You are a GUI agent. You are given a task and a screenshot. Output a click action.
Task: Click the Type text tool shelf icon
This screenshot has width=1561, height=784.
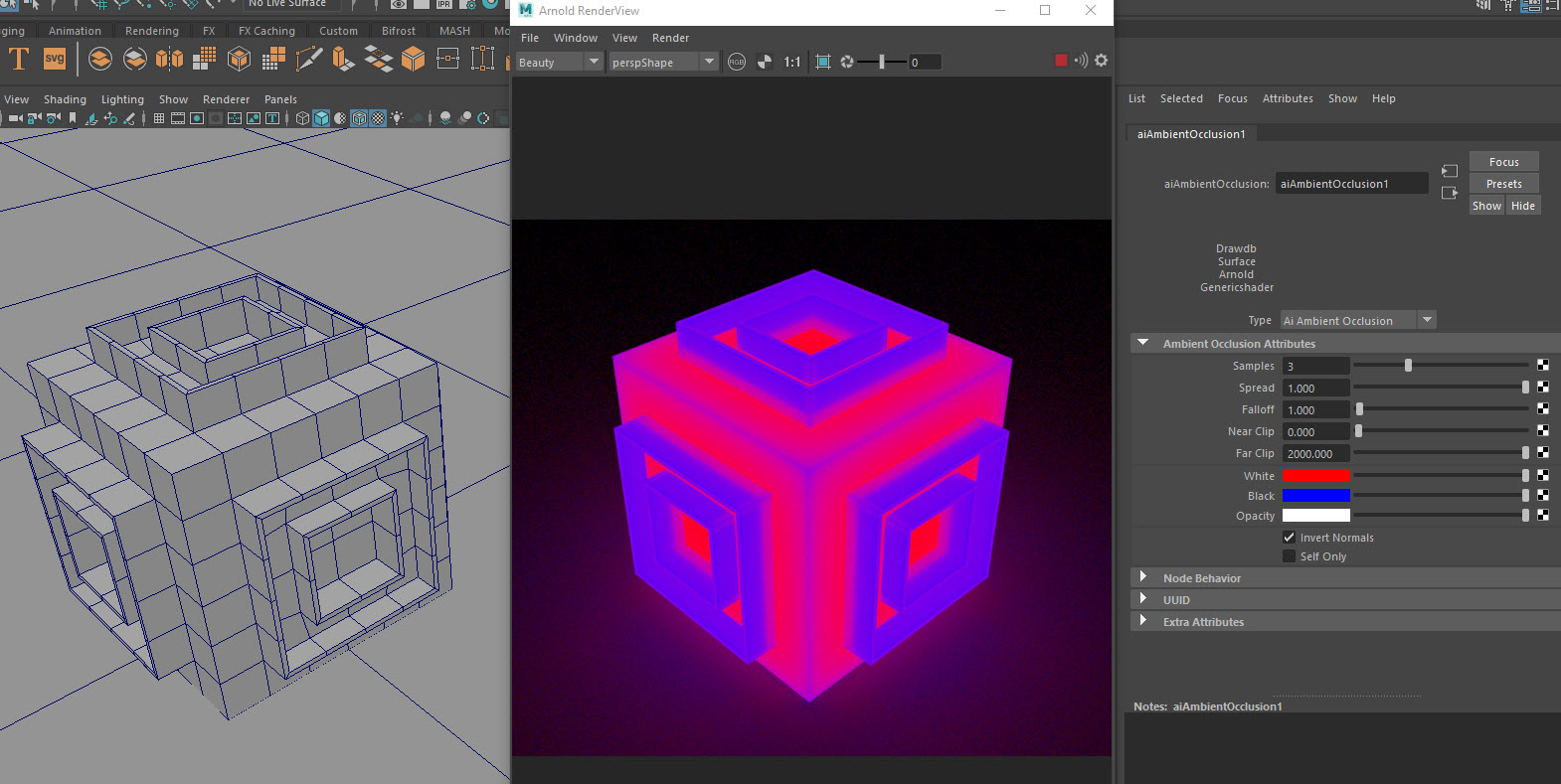pos(19,60)
